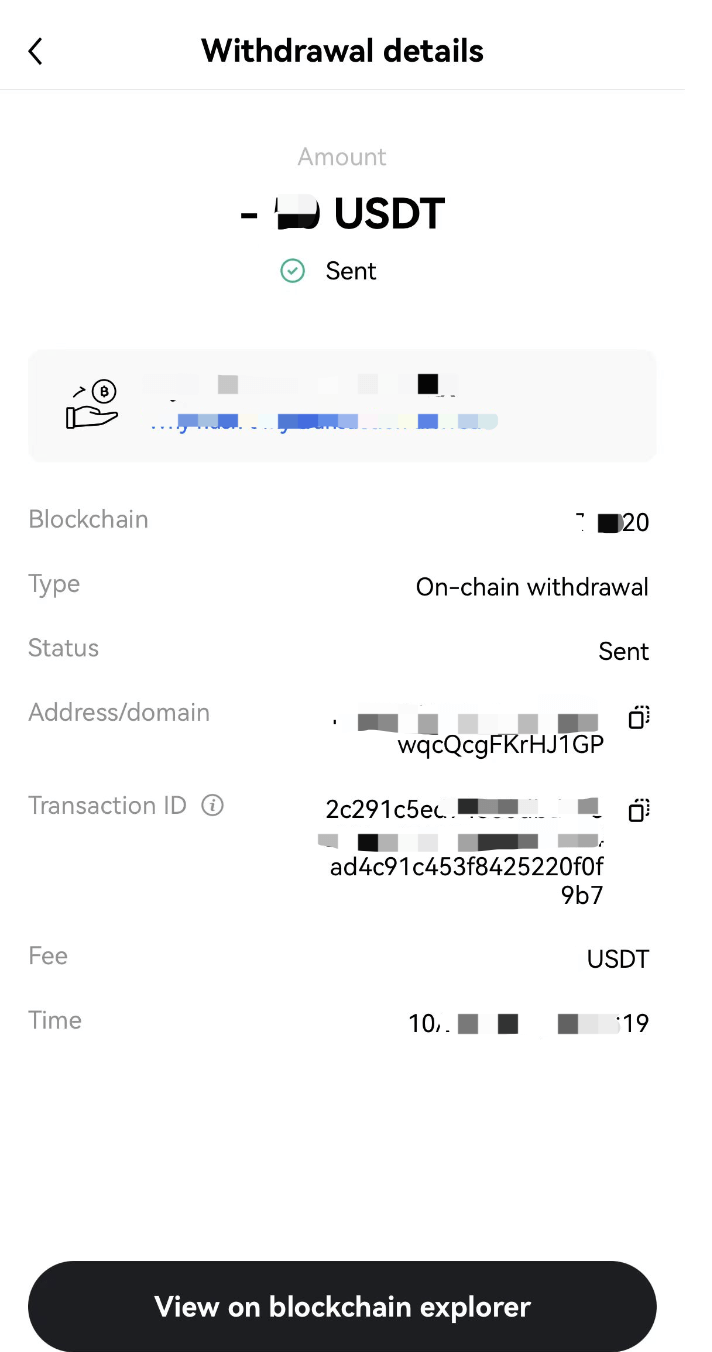Go back using the top-left arrow

point(36,51)
